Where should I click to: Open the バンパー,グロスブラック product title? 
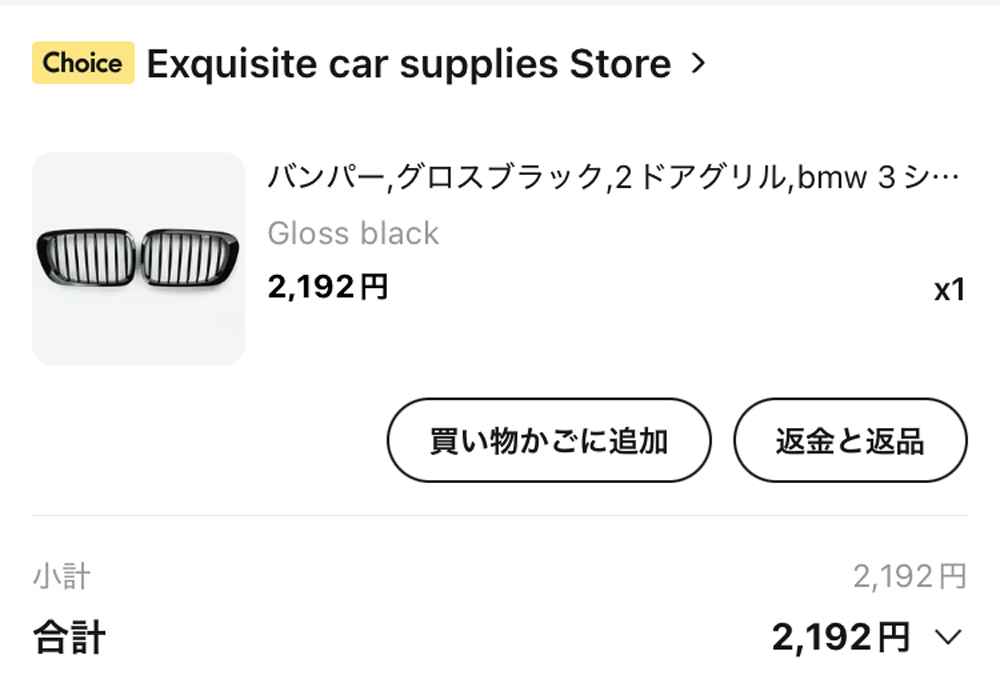613,177
